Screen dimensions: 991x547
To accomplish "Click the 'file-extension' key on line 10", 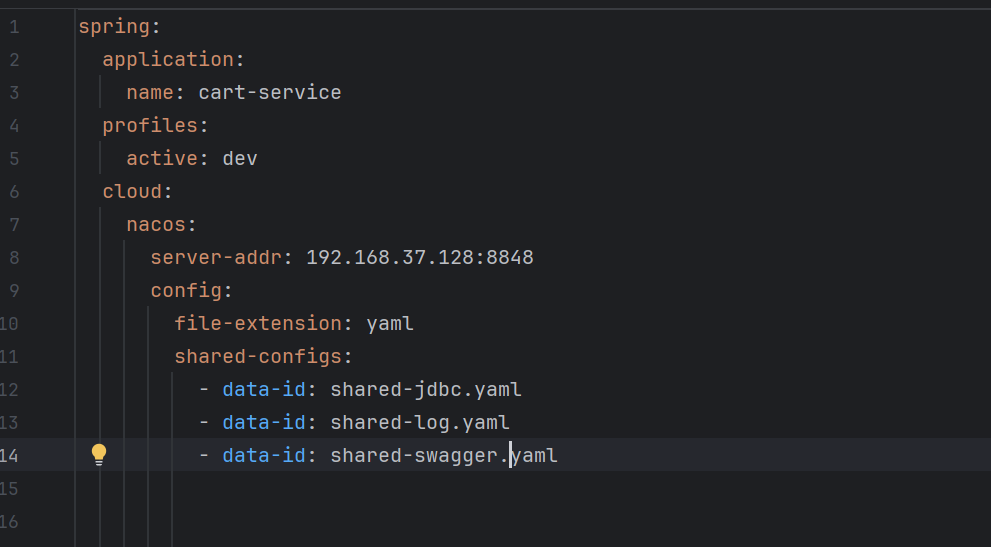I will (258, 324).
